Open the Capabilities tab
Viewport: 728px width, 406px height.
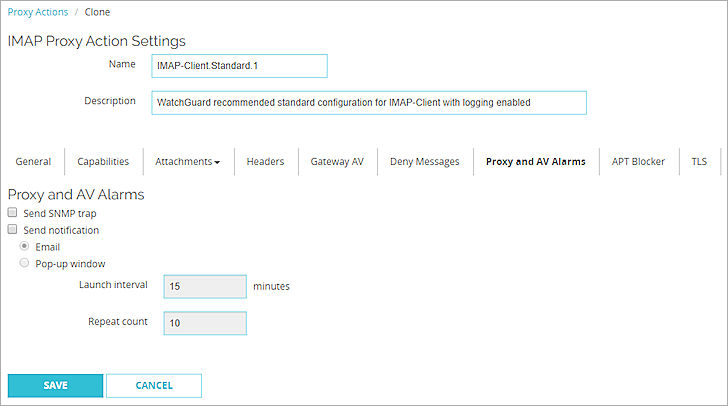(x=103, y=161)
